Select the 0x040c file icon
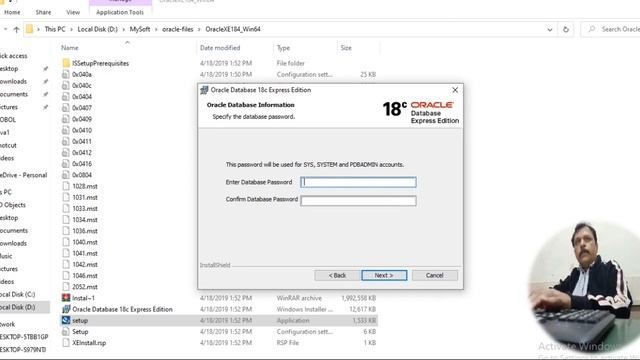Viewport: 640px width, 360px height. 66,86
